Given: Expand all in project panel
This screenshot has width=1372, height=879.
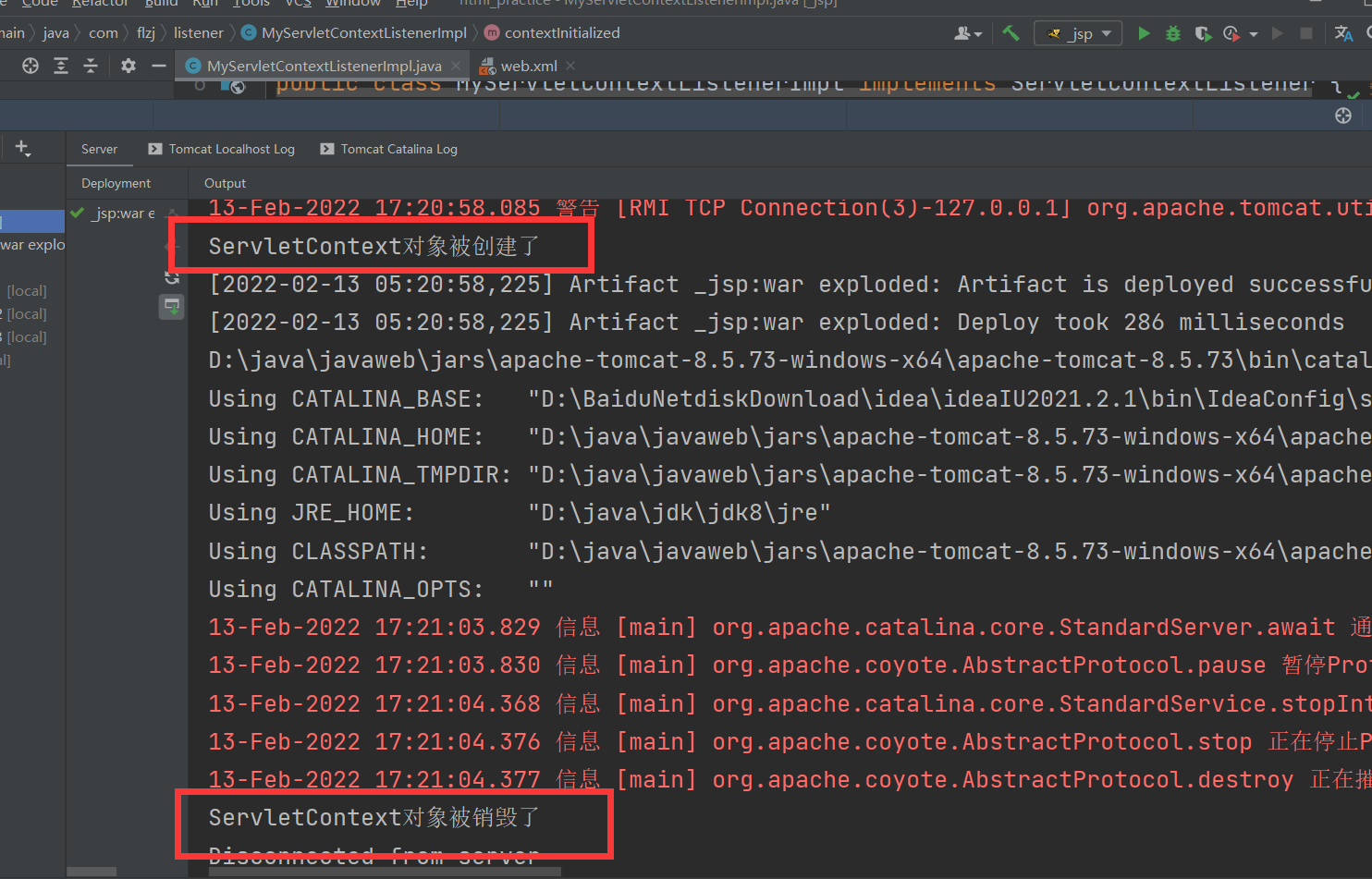Looking at the screenshot, I should click(x=61, y=66).
